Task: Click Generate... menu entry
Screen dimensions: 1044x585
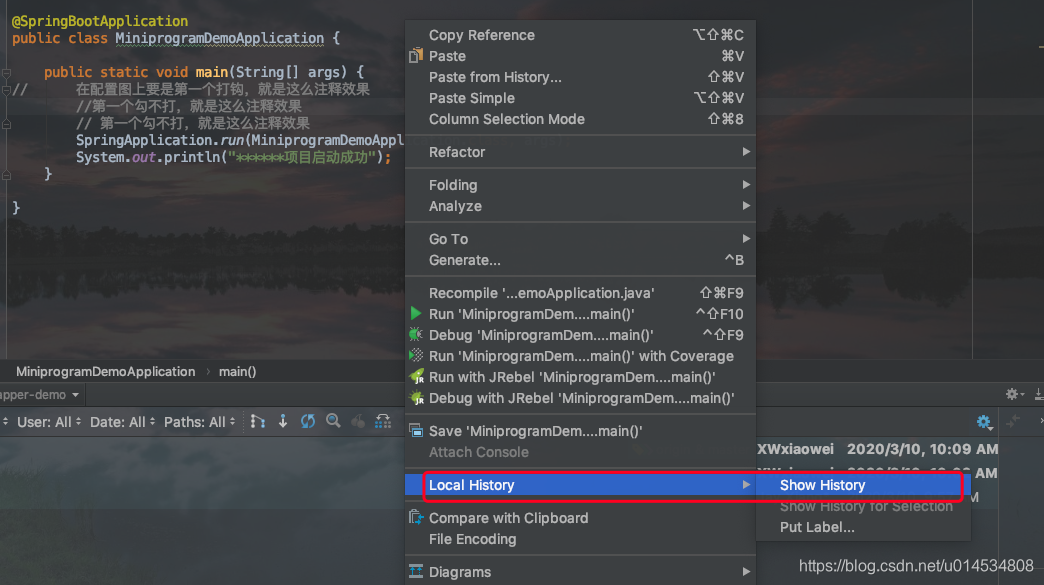Action: [x=580, y=260]
